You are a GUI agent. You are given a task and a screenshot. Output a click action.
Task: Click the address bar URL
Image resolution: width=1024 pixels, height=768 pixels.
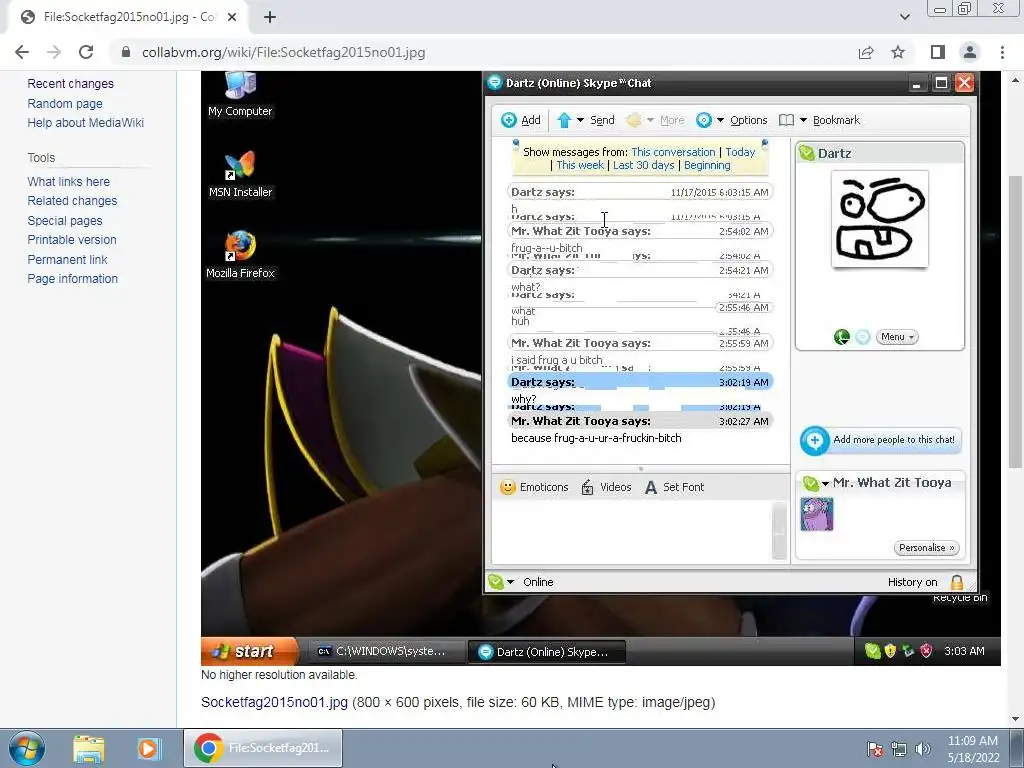[x=283, y=52]
